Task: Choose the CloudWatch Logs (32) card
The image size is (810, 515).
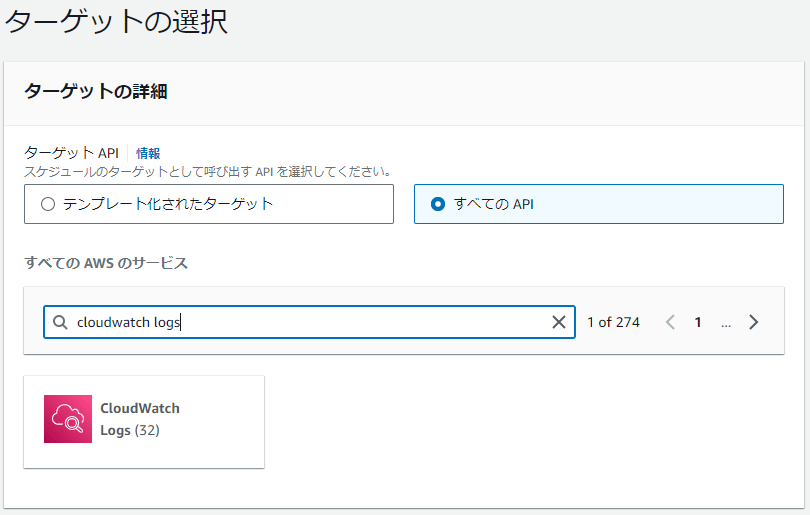Action: pos(144,422)
